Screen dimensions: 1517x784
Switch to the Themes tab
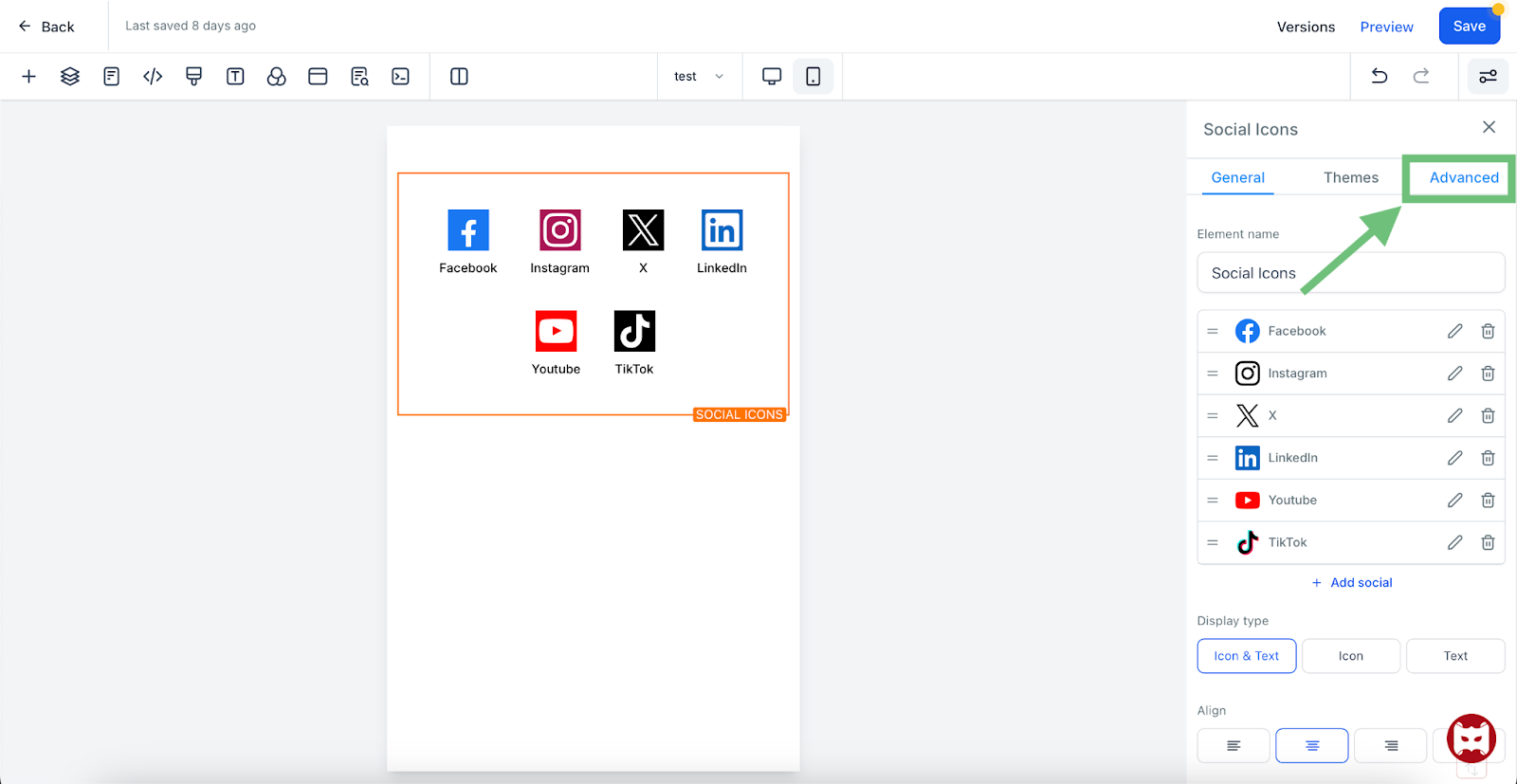(x=1350, y=177)
